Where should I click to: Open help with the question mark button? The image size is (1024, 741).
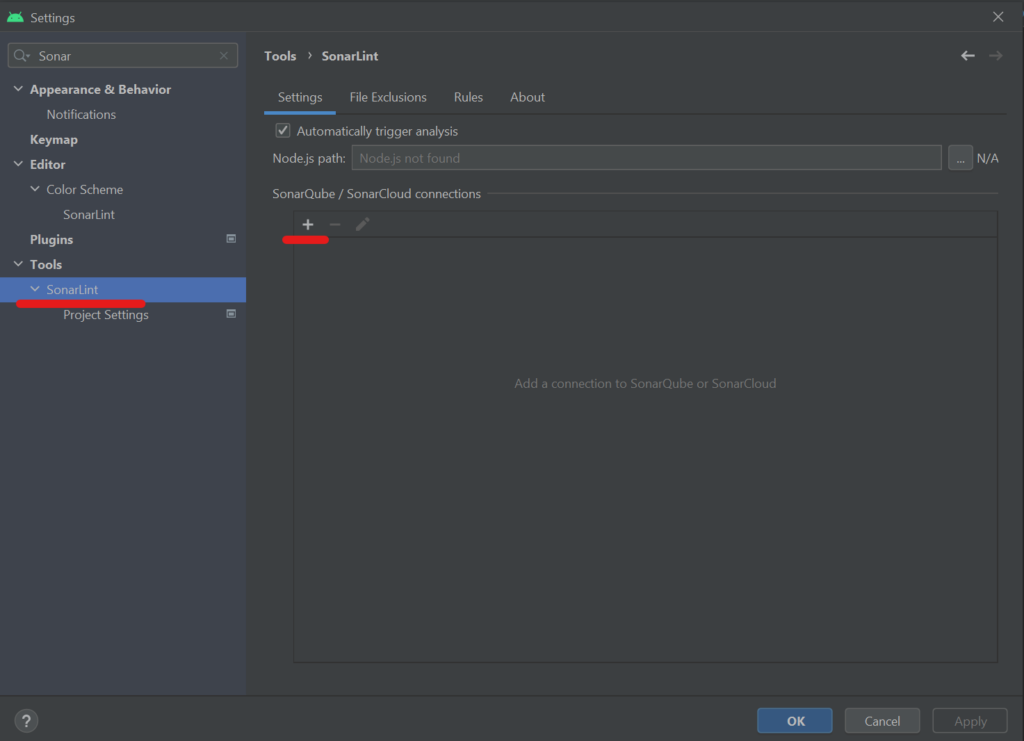[x=26, y=721]
